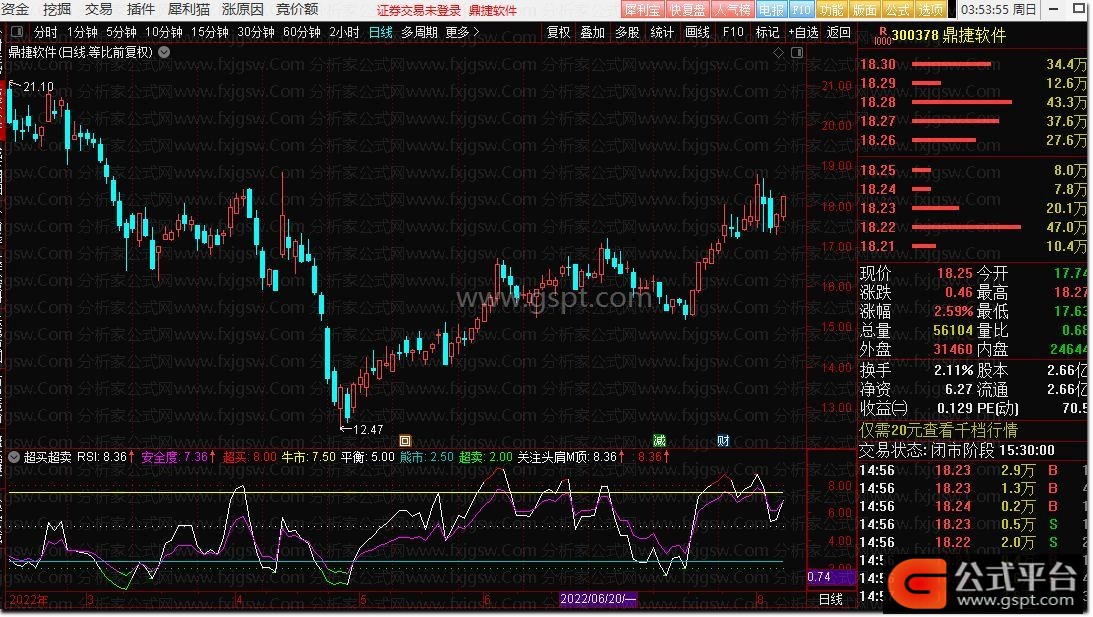Click the 画线 draw line toolbar button

[697, 33]
